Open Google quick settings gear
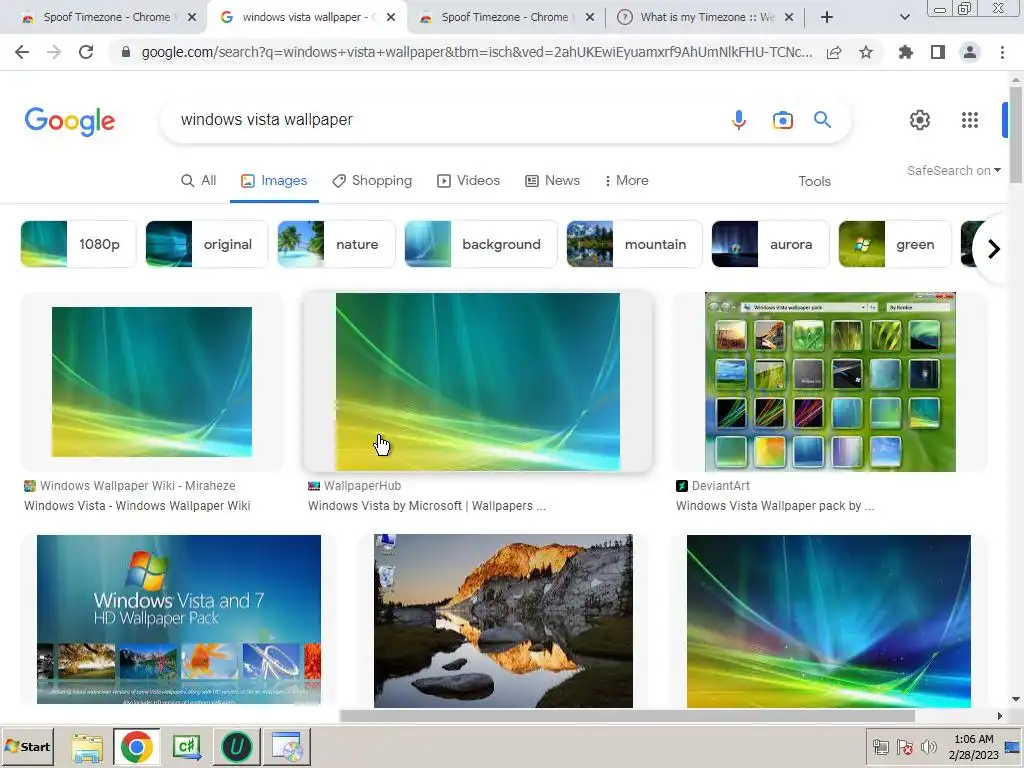 (920, 120)
